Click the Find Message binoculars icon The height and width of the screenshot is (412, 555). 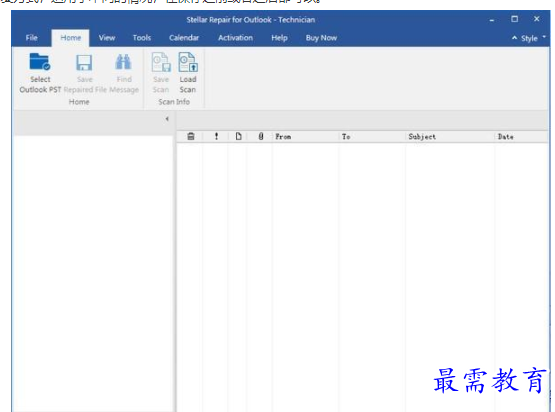pyautogui.click(x=124, y=62)
